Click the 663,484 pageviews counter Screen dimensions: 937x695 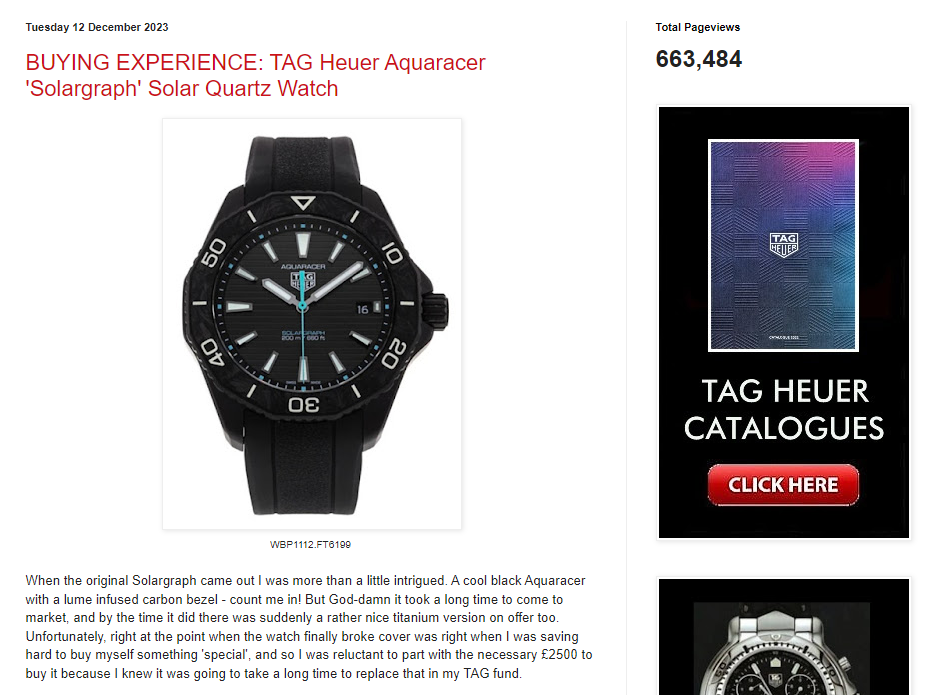699,59
